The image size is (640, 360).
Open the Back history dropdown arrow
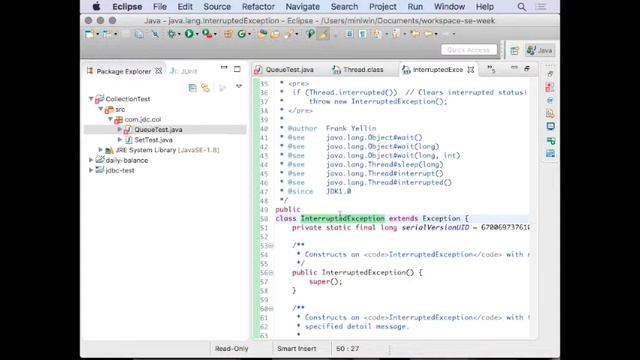436,34
